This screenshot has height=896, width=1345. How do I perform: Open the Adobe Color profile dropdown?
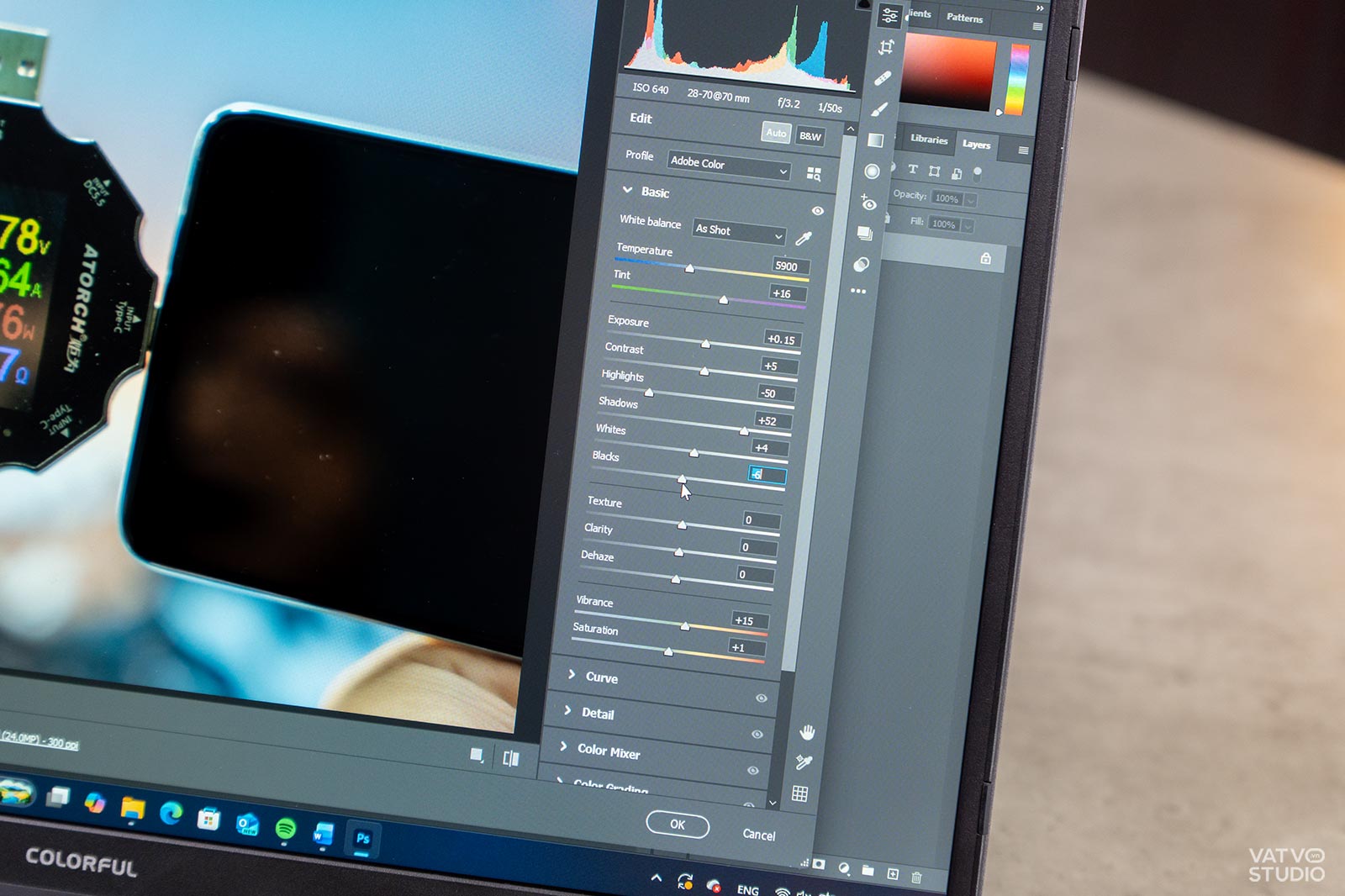coord(729,166)
